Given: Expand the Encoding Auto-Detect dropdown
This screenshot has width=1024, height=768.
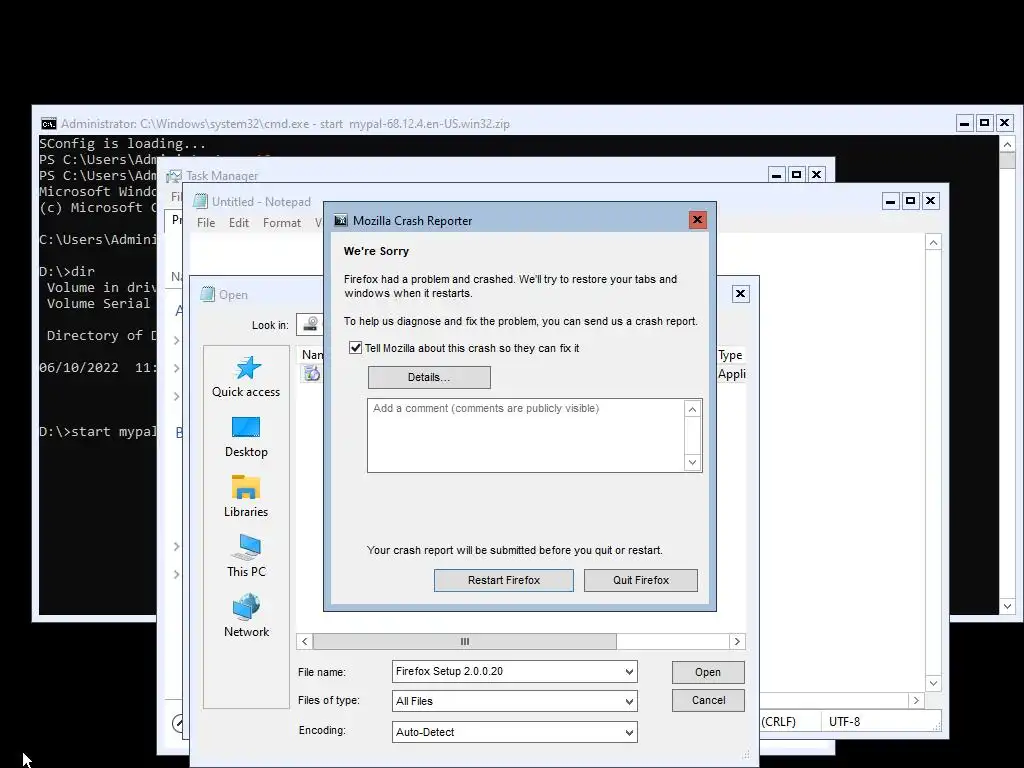Looking at the screenshot, I should 629,732.
